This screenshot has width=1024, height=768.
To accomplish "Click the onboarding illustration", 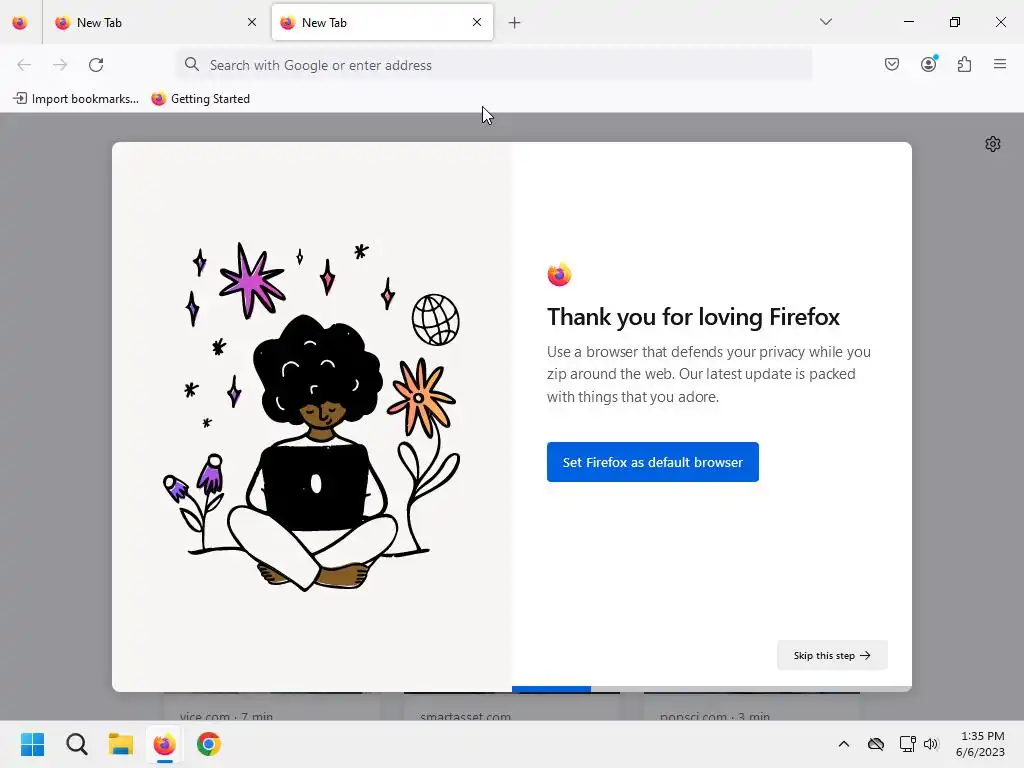I will [x=312, y=417].
